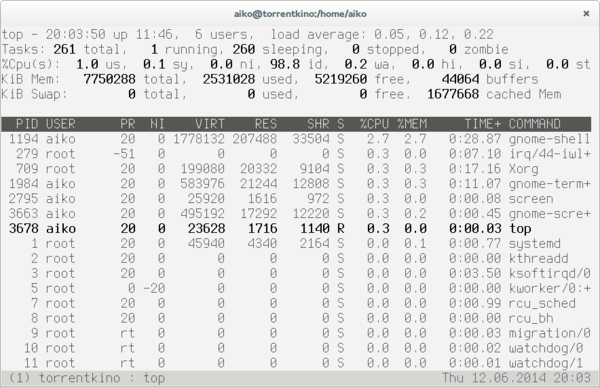The height and width of the screenshot is (387, 600).
Task: Click the SHR column header
Action: pyautogui.click(x=318, y=124)
